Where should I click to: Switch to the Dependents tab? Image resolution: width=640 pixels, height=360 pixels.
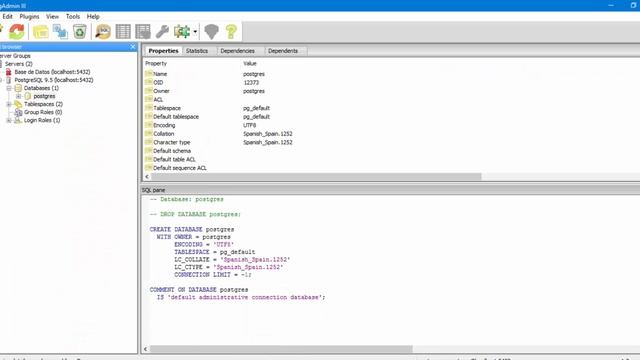tap(283, 51)
